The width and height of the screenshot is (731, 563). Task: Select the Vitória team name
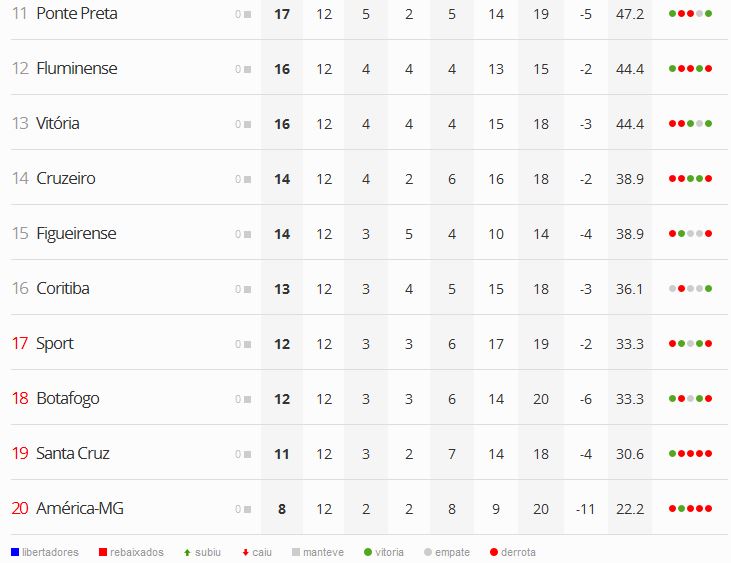(58, 124)
